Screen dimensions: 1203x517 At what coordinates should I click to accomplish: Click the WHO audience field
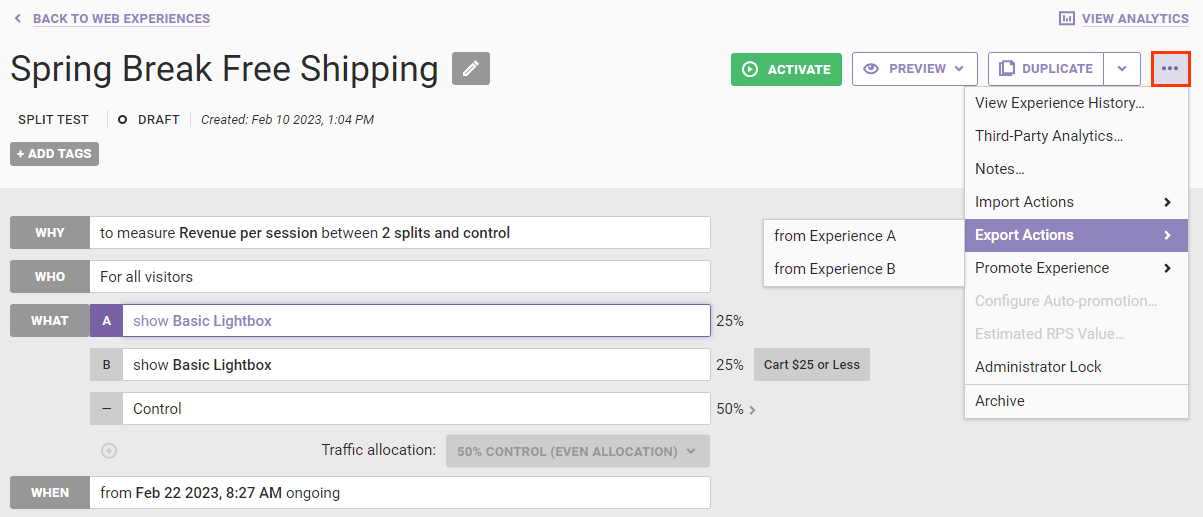point(400,277)
